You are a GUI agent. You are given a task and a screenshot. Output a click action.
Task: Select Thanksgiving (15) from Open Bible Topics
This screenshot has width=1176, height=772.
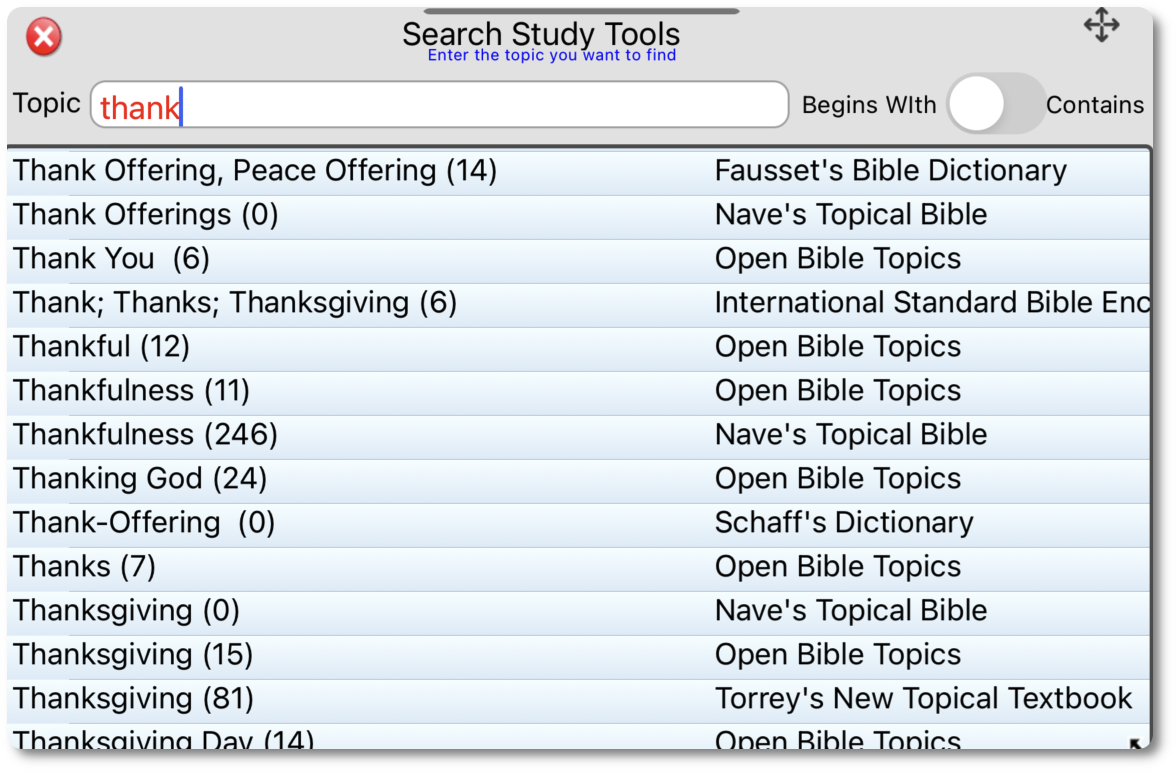(x=134, y=655)
